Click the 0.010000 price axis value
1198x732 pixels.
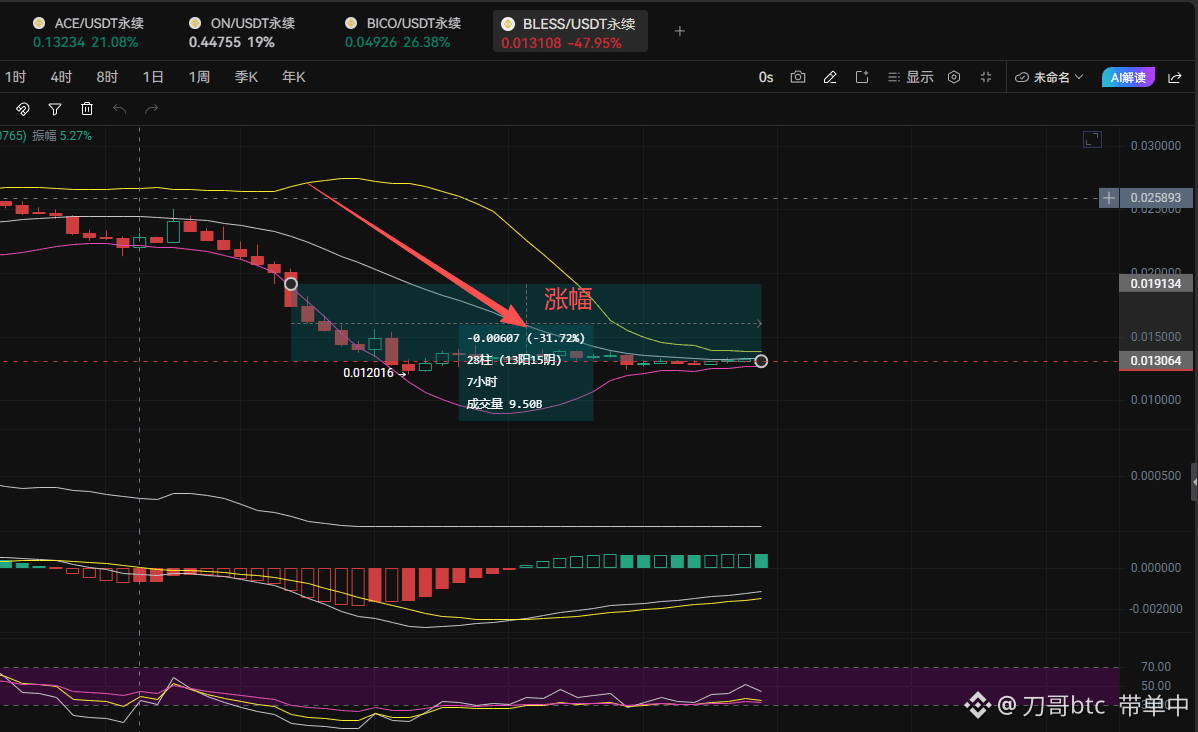coord(1155,400)
